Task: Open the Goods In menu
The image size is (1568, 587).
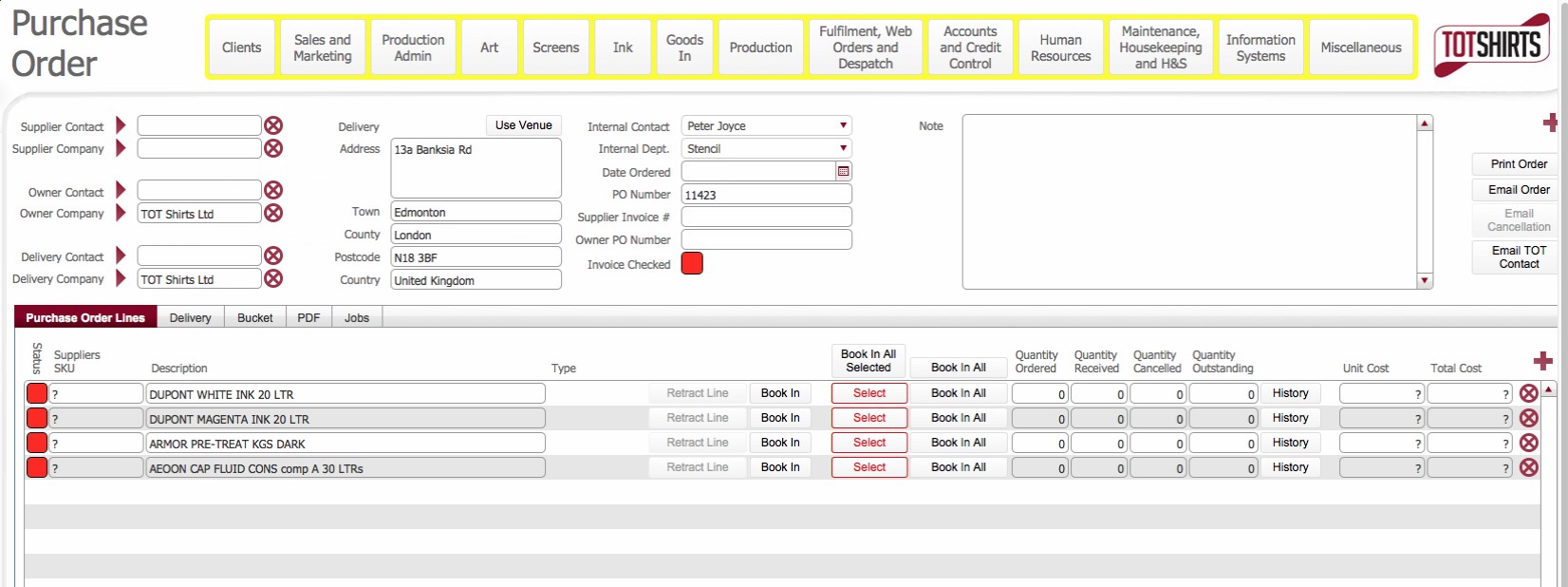Action: [x=684, y=47]
